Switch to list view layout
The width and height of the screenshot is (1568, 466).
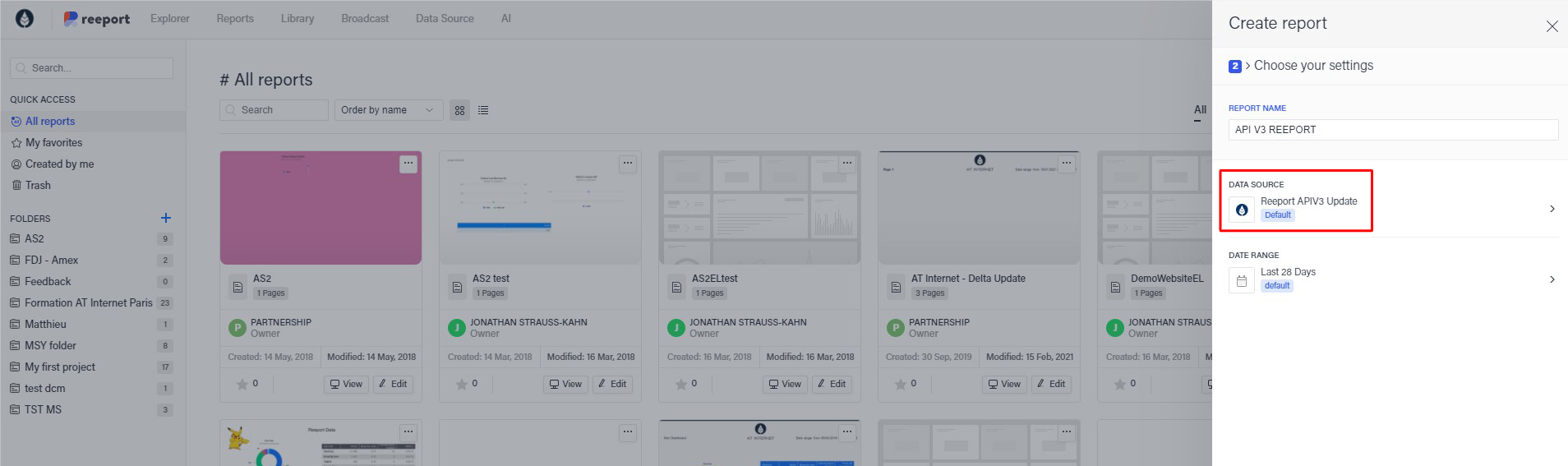coord(483,110)
